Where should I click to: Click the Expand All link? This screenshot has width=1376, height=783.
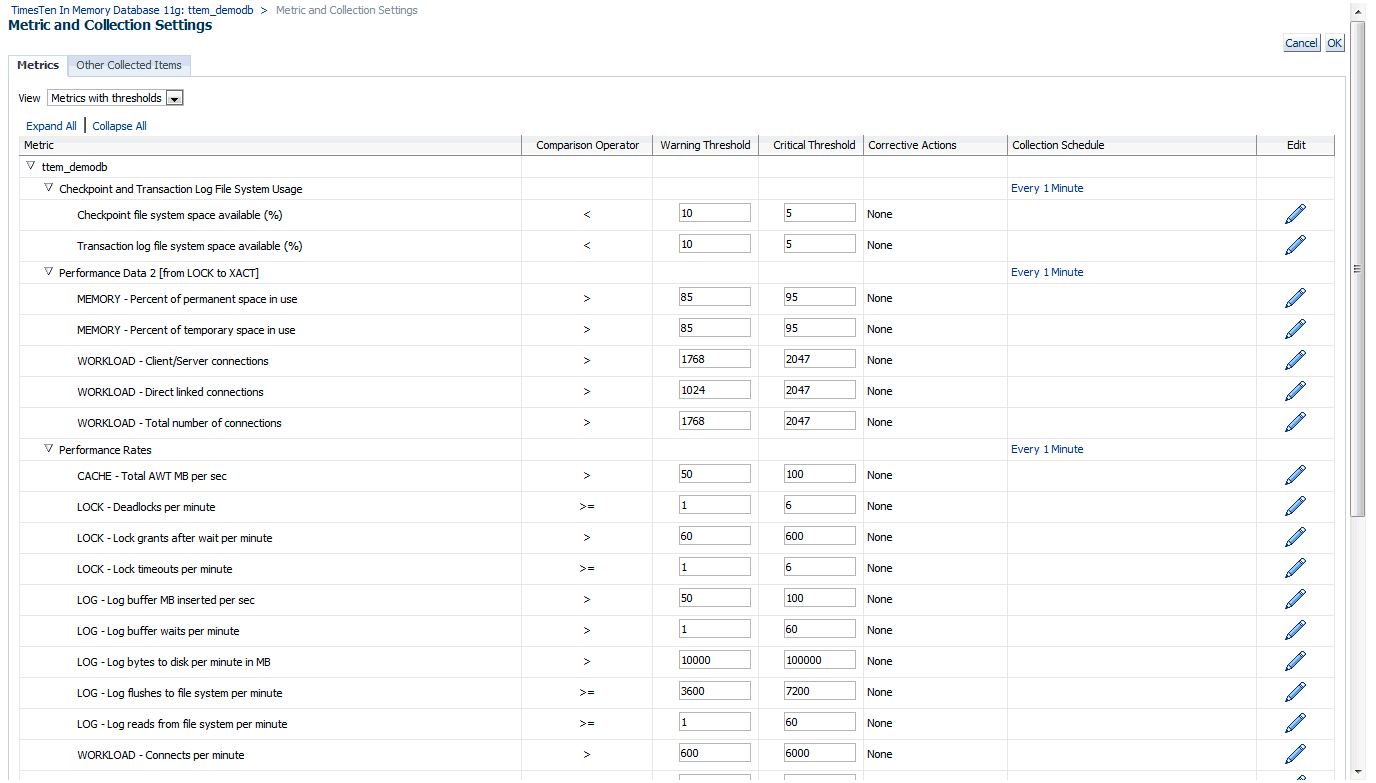pyautogui.click(x=51, y=126)
